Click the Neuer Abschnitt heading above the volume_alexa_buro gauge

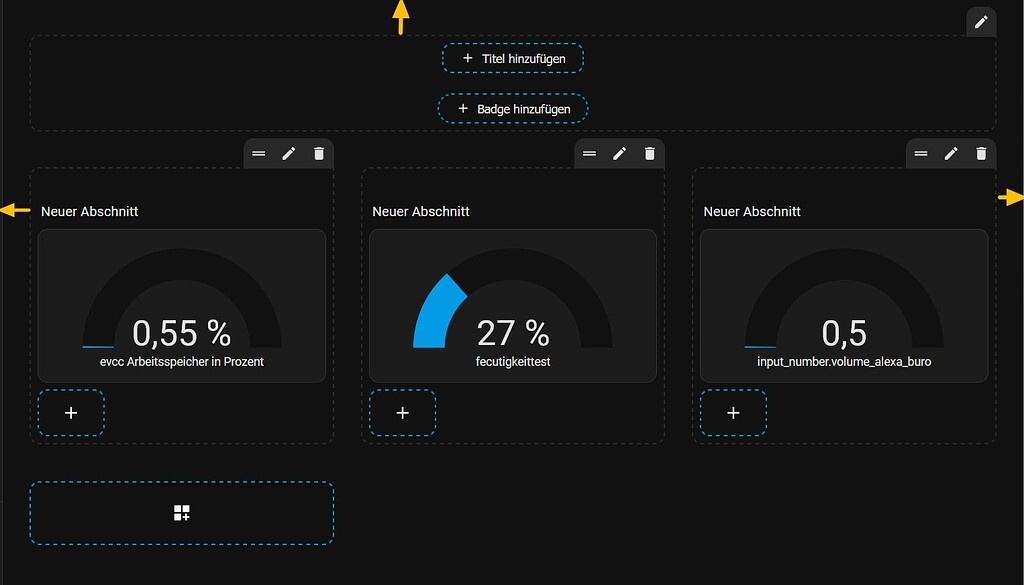tap(752, 212)
